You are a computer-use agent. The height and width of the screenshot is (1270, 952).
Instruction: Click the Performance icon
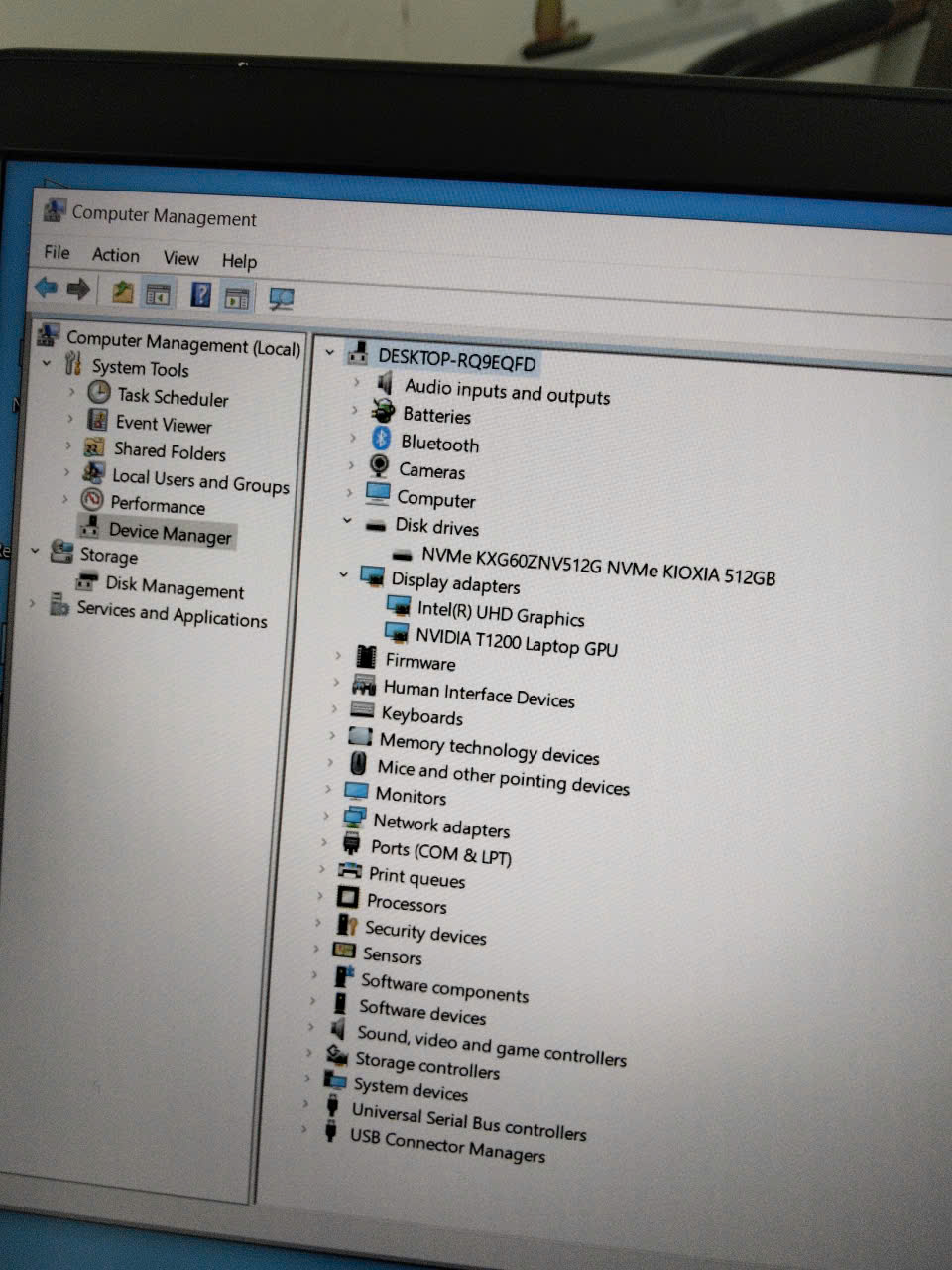(92, 499)
